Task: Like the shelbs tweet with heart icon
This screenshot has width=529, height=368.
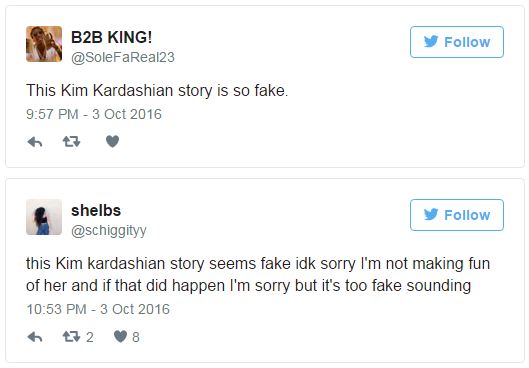Action: point(120,336)
